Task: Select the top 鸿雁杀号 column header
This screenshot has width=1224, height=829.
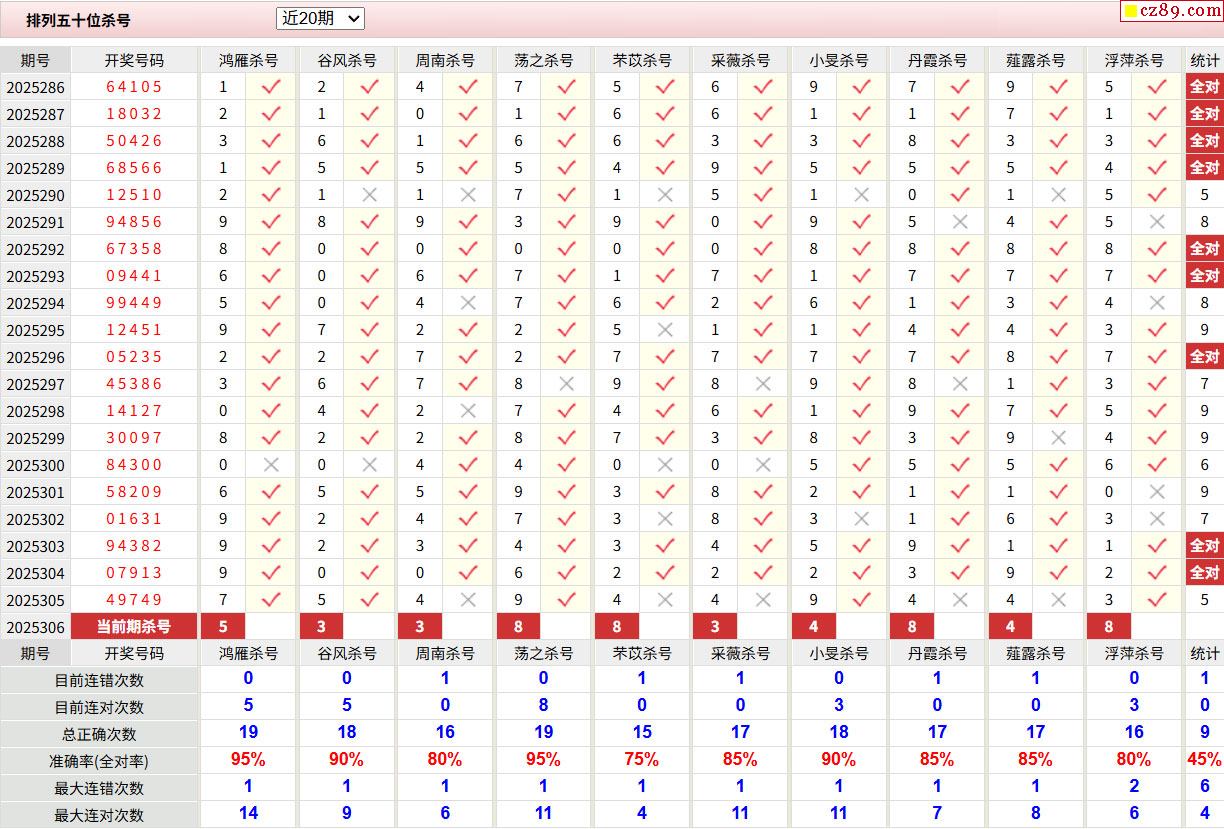Action: (249, 60)
